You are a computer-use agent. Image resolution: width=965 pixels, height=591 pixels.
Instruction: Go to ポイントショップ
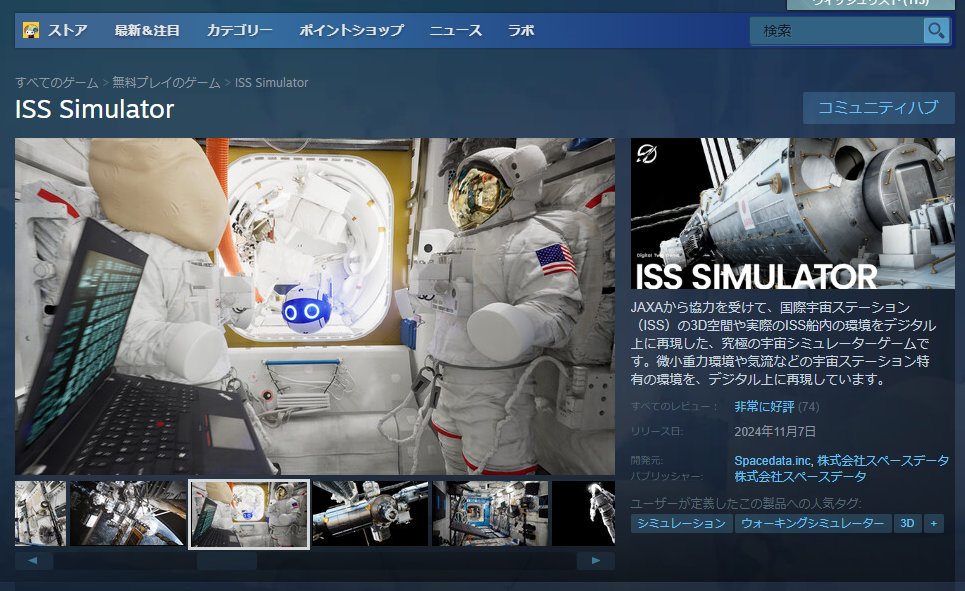point(351,30)
